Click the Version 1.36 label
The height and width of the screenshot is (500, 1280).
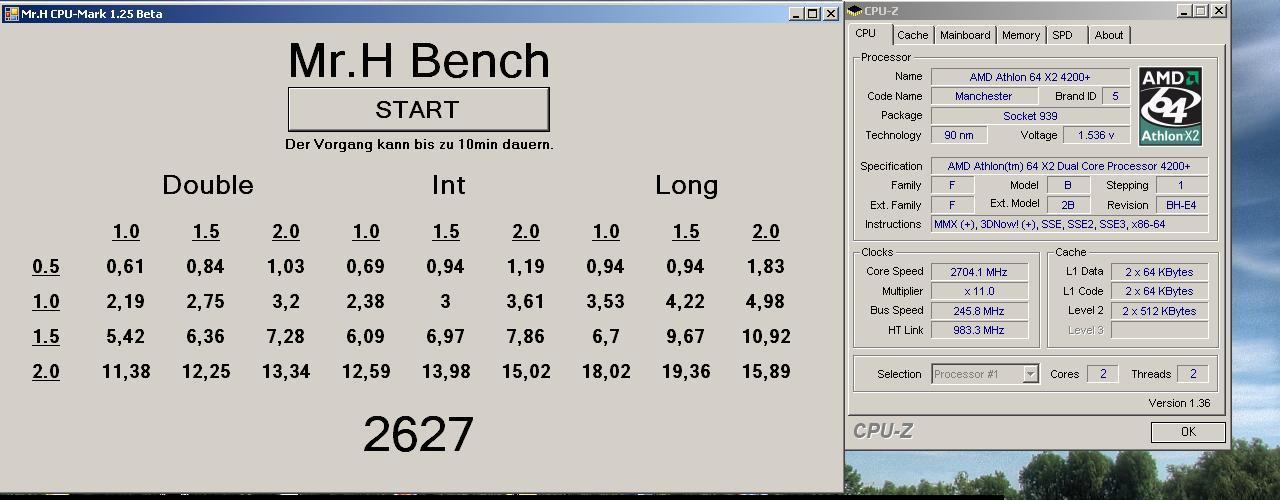tap(1179, 403)
